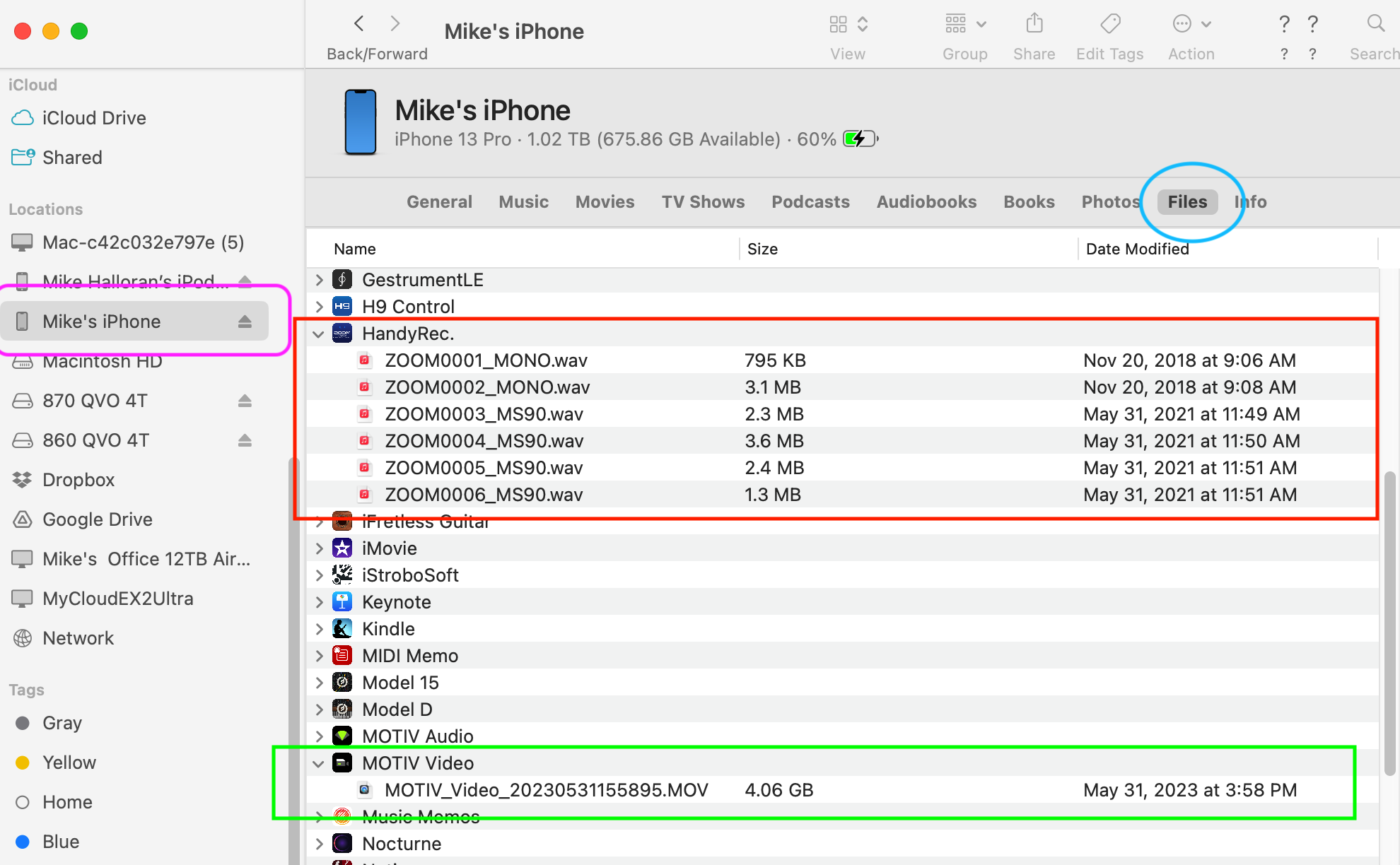Image resolution: width=1400 pixels, height=865 pixels.
Task: Click the H9 Control app icon
Action: [342, 307]
